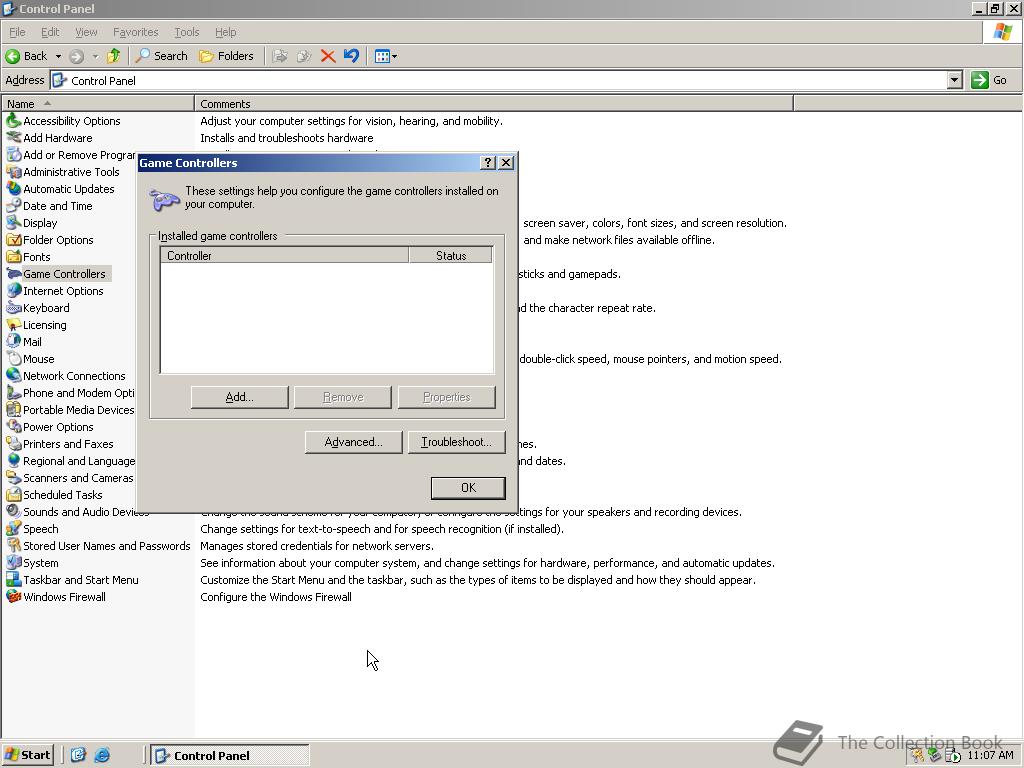Select the Folder Options icon
The width and height of the screenshot is (1024, 768).
[x=13, y=240]
